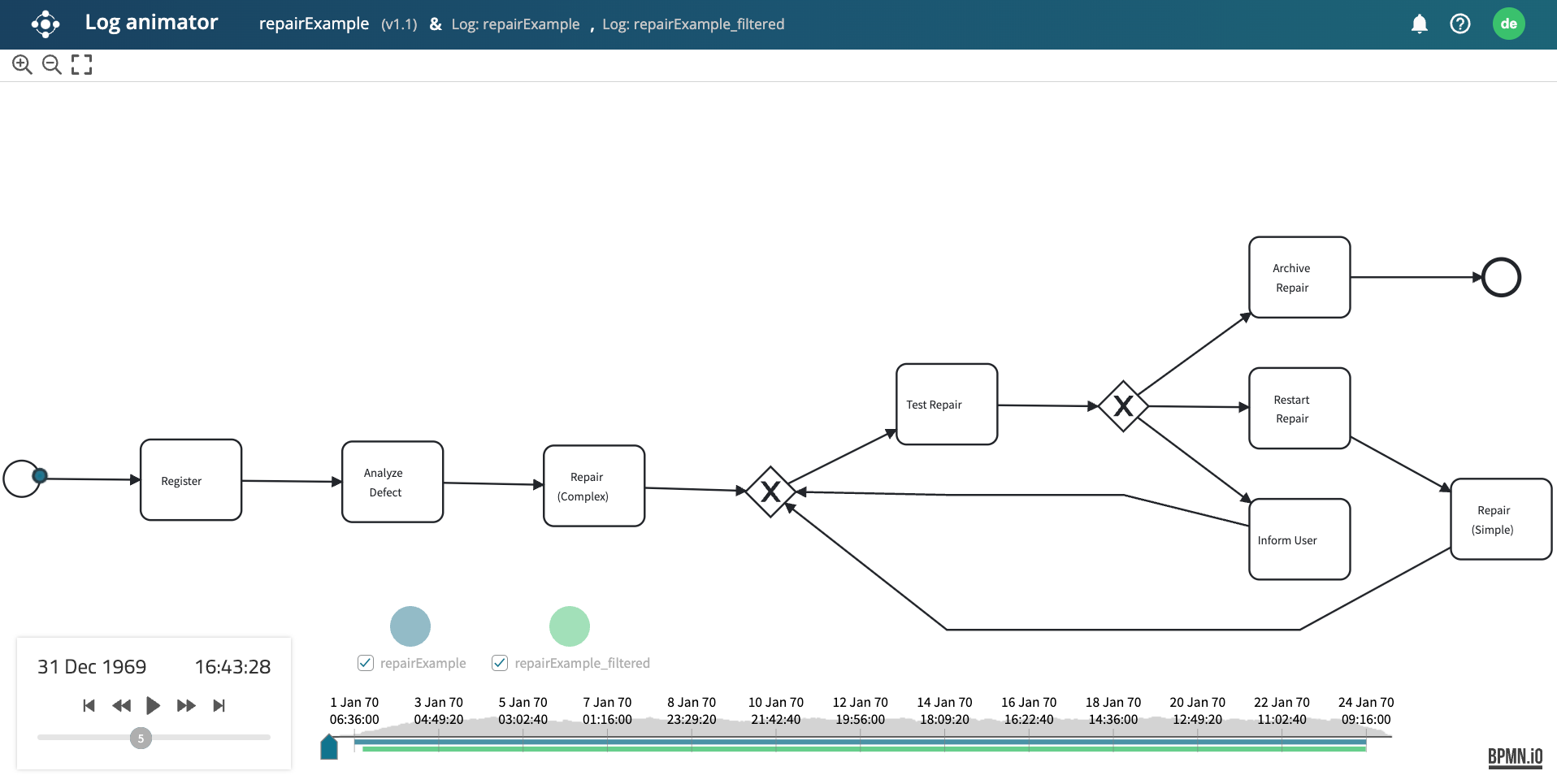
Task: Click the fit to screen icon
Action: tap(81, 65)
